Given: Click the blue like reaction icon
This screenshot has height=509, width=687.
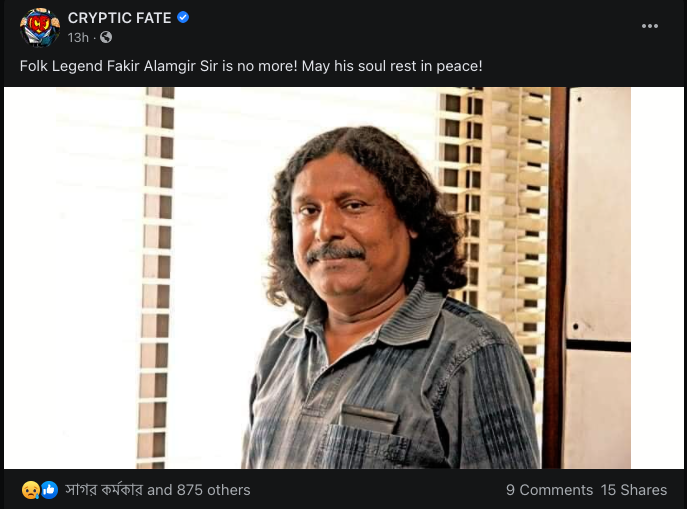Looking at the screenshot, I should [49, 490].
